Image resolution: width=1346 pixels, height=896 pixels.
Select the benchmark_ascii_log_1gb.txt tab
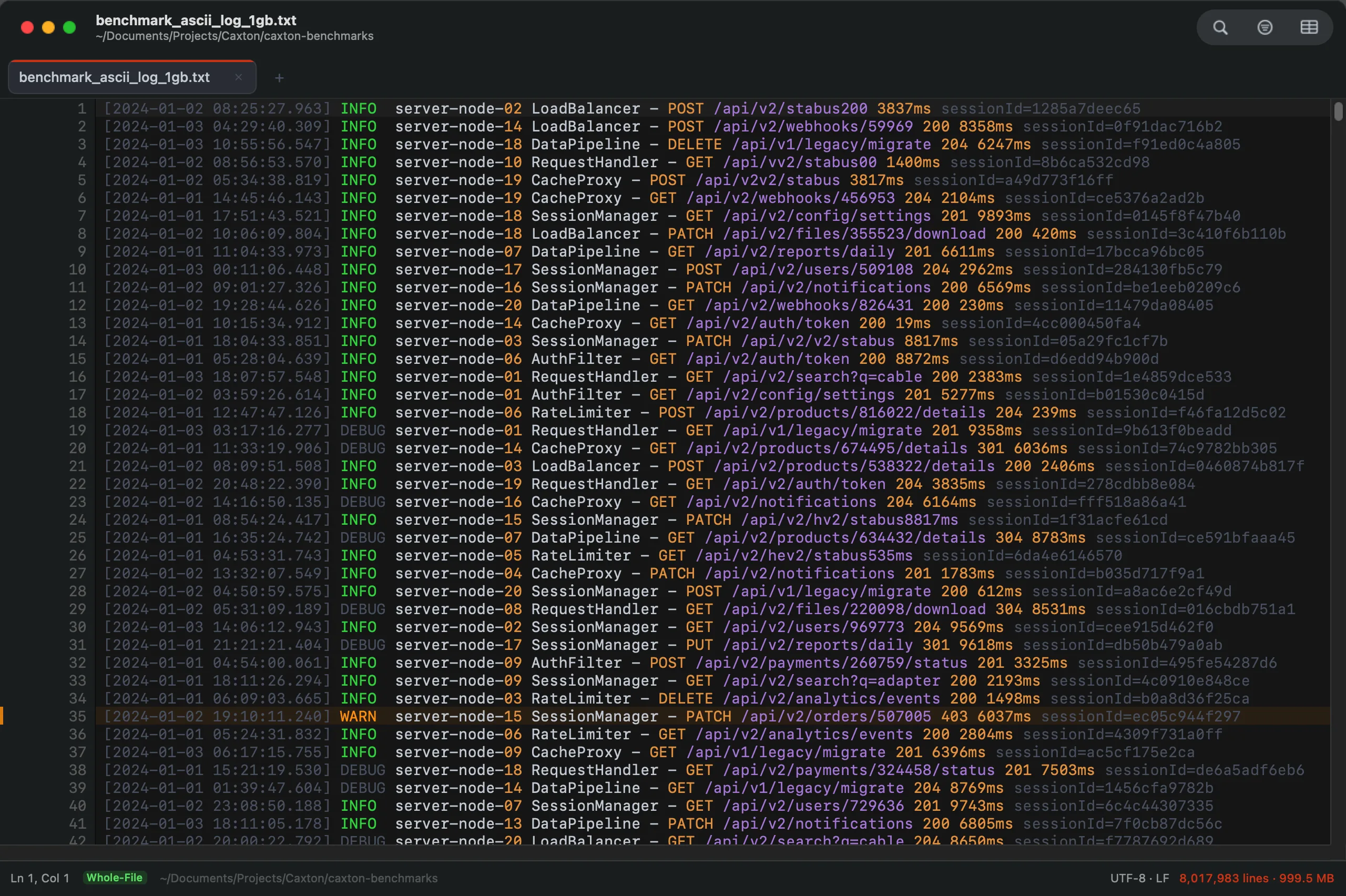pyautogui.click(x=132, y=77)
